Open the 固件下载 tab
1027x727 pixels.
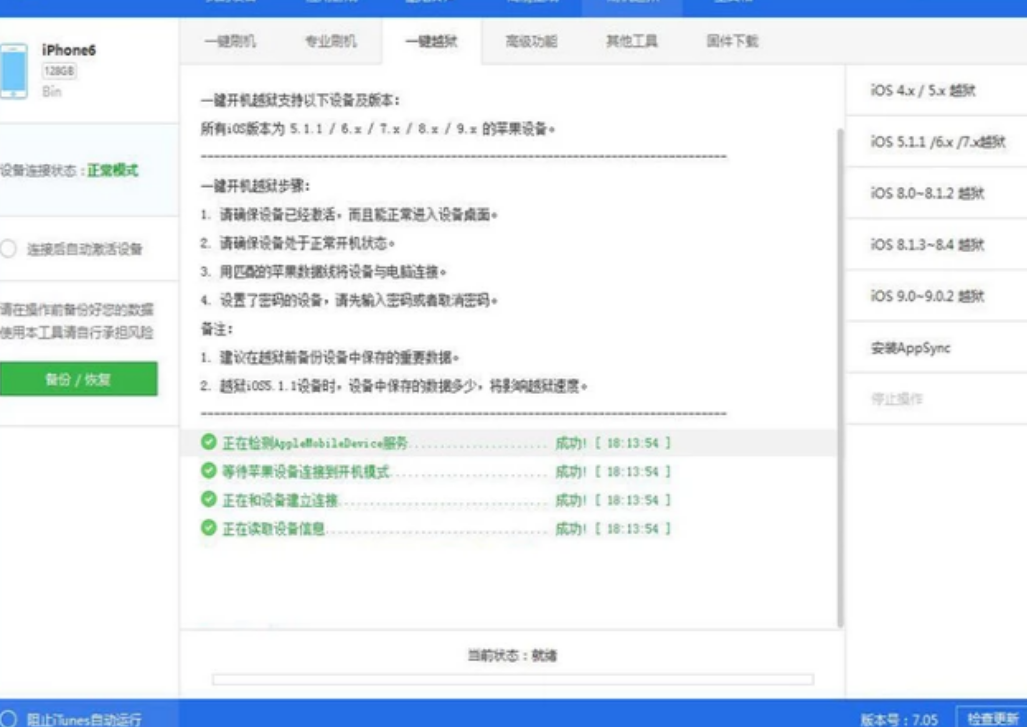[732, 42]
